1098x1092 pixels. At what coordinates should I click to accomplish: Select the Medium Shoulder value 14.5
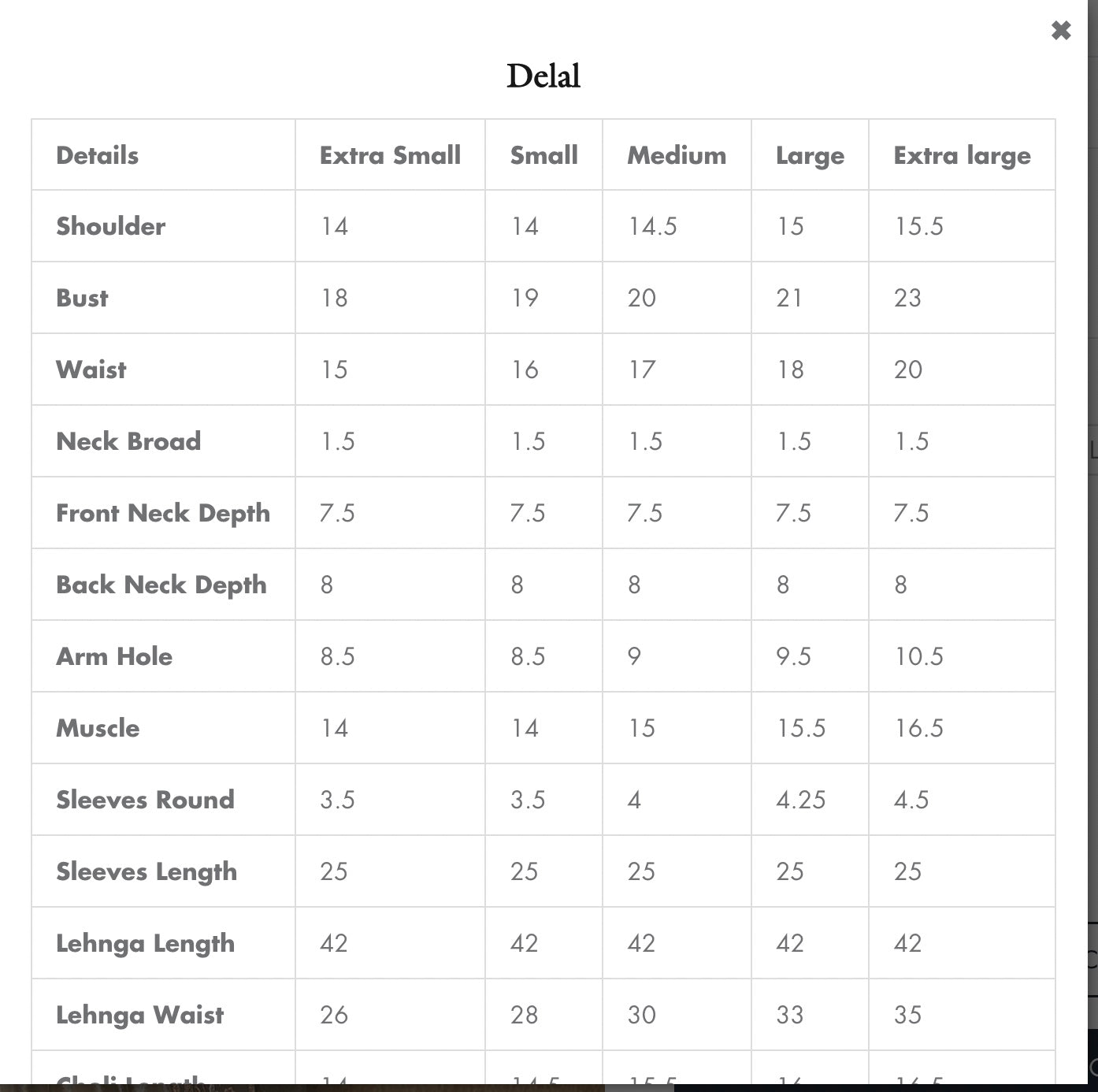click(652, 227)
